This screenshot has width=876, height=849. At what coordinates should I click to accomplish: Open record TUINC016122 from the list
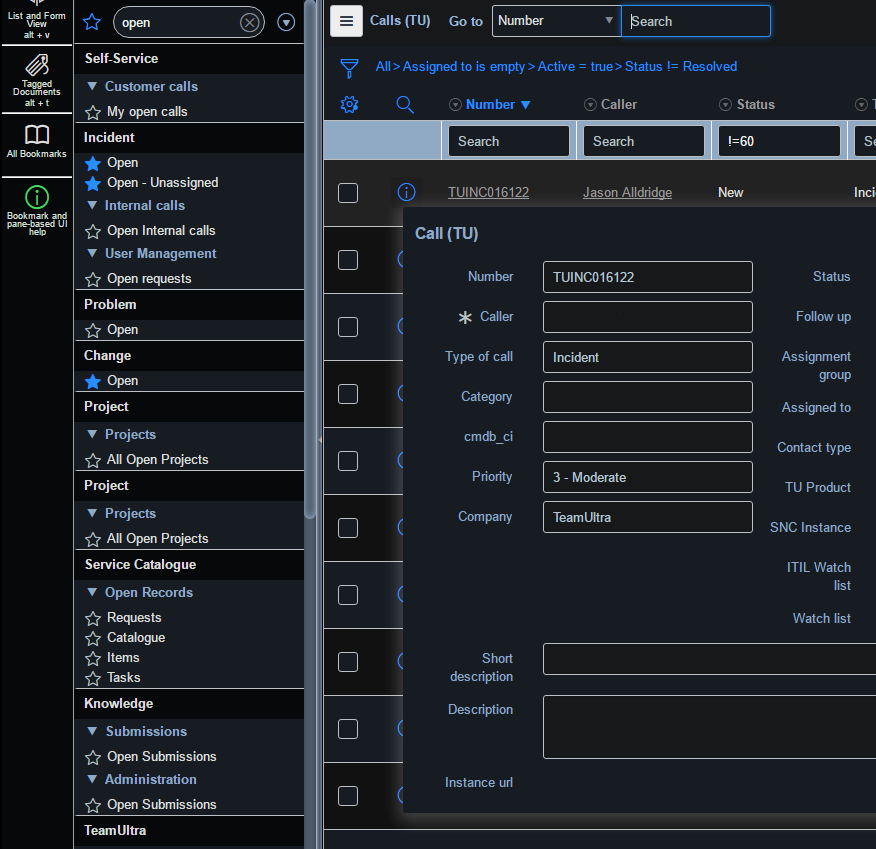(488, 192)
